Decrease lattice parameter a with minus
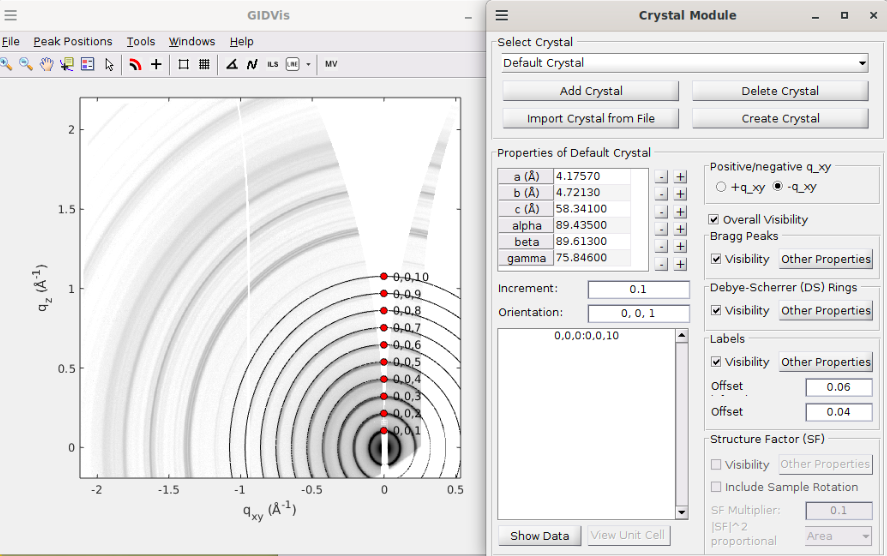The image size is (887, 556). click(661, 176)
